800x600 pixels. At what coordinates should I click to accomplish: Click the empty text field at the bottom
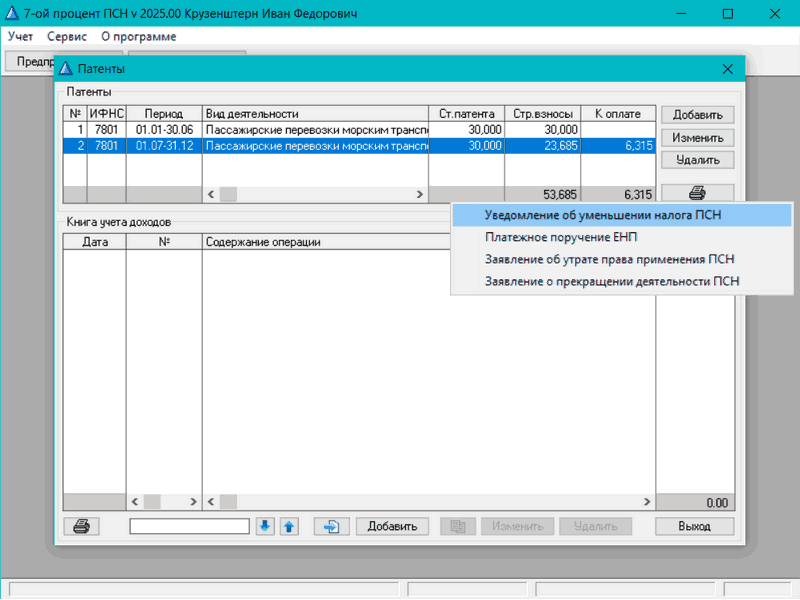pyautogui.click(x=189, y=526)
